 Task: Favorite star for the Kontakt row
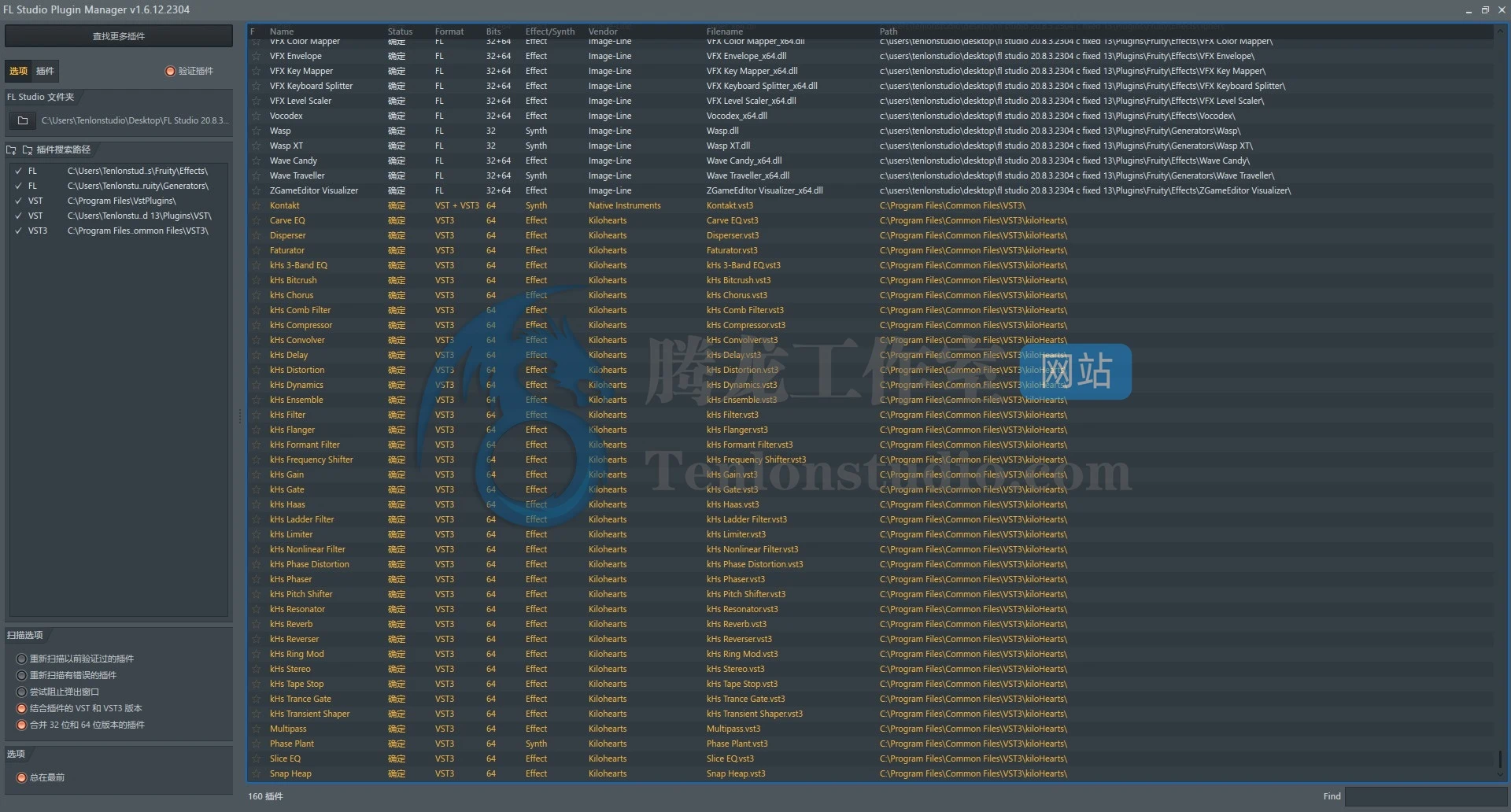pos(256,205)
